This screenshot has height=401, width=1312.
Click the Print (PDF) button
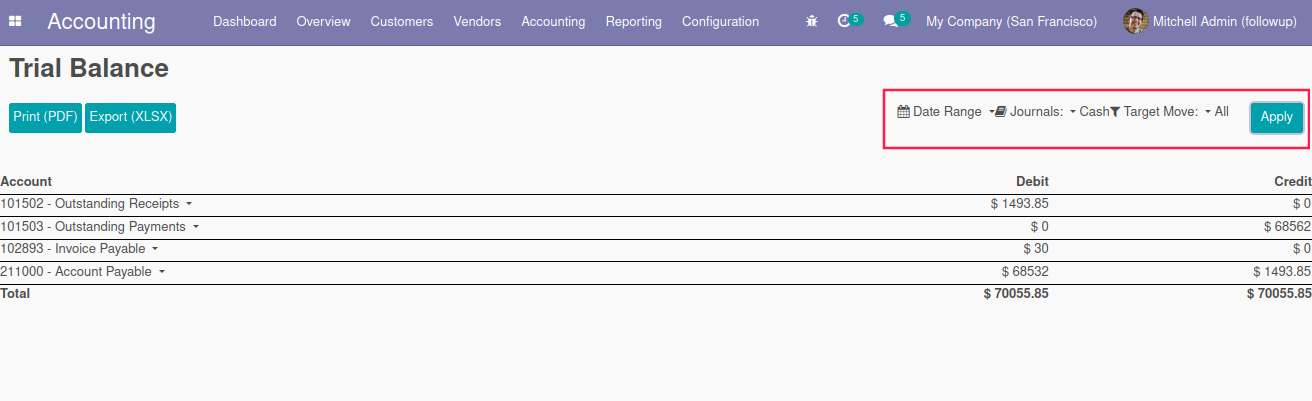45,117
